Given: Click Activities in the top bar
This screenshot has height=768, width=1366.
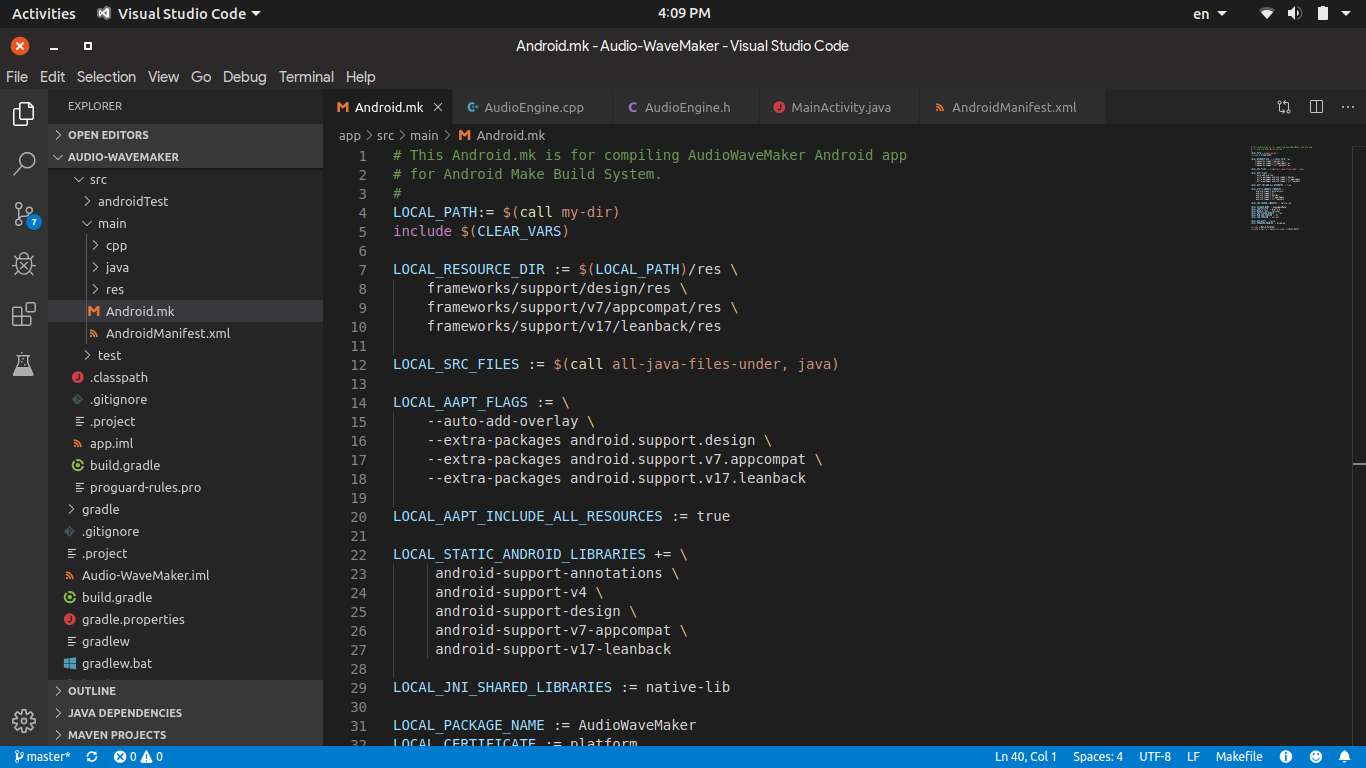Looking at the screenshot, I should (x=43, y=14).
